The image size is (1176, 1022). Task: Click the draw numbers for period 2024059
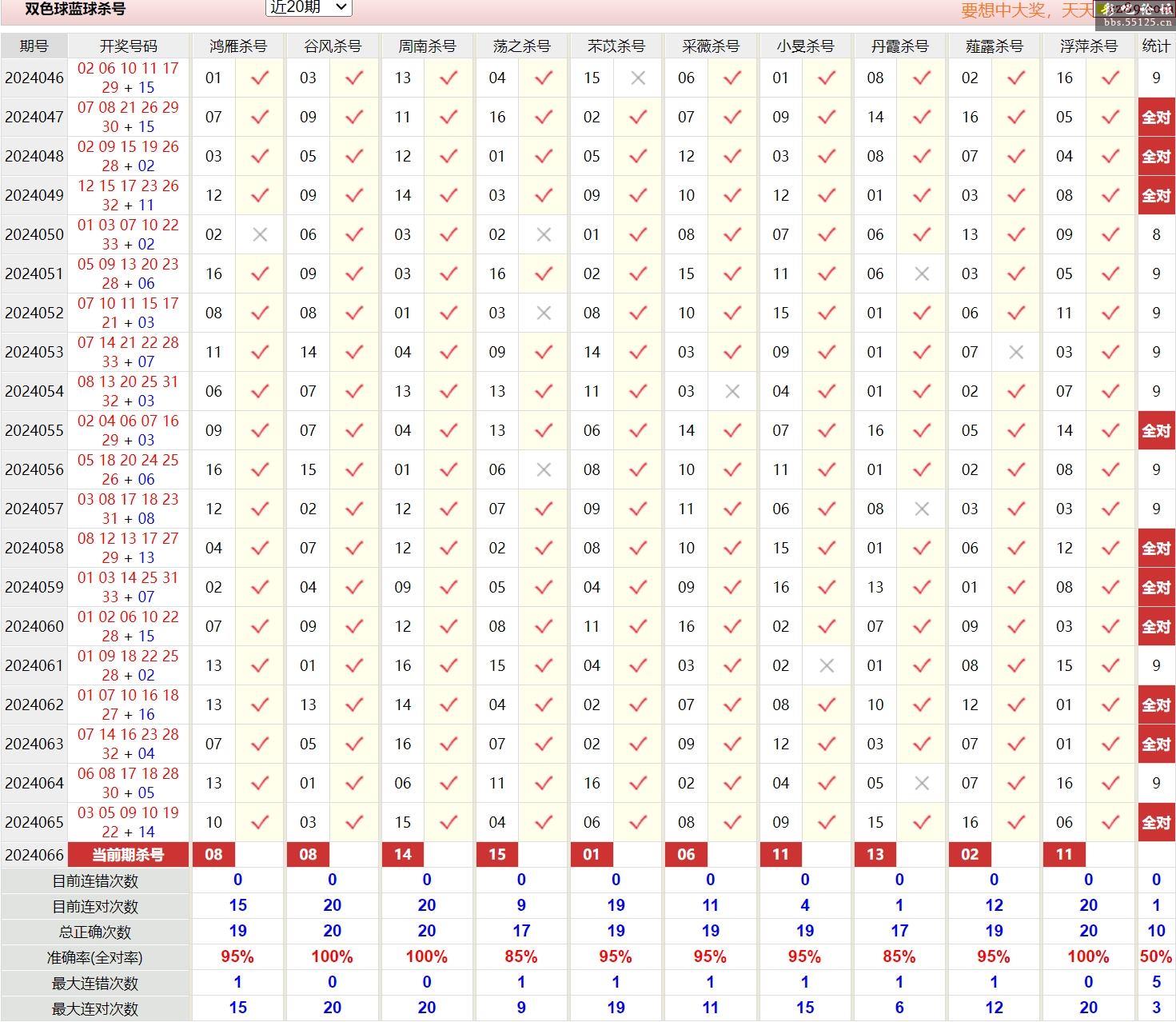128,588
